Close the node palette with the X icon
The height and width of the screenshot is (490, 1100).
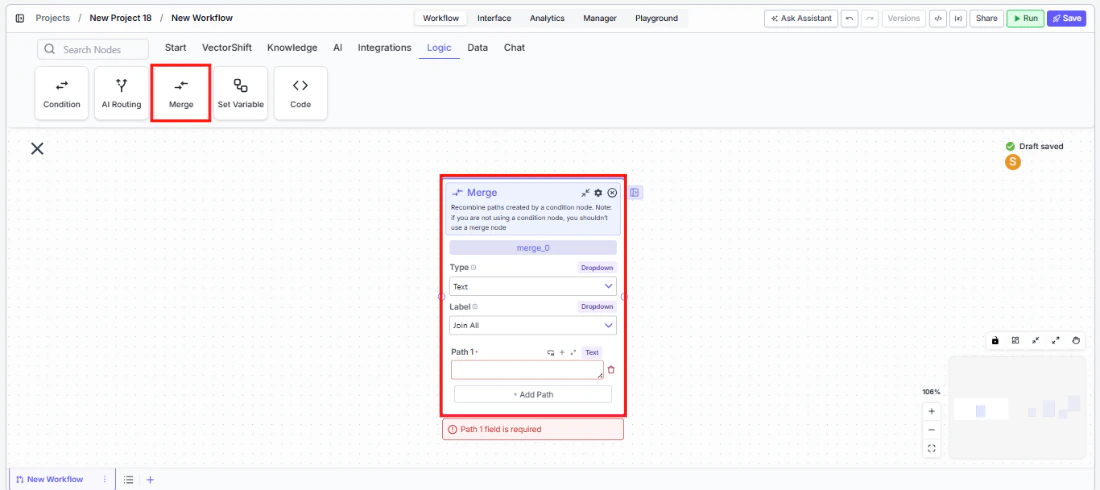[x=37, y=148]
